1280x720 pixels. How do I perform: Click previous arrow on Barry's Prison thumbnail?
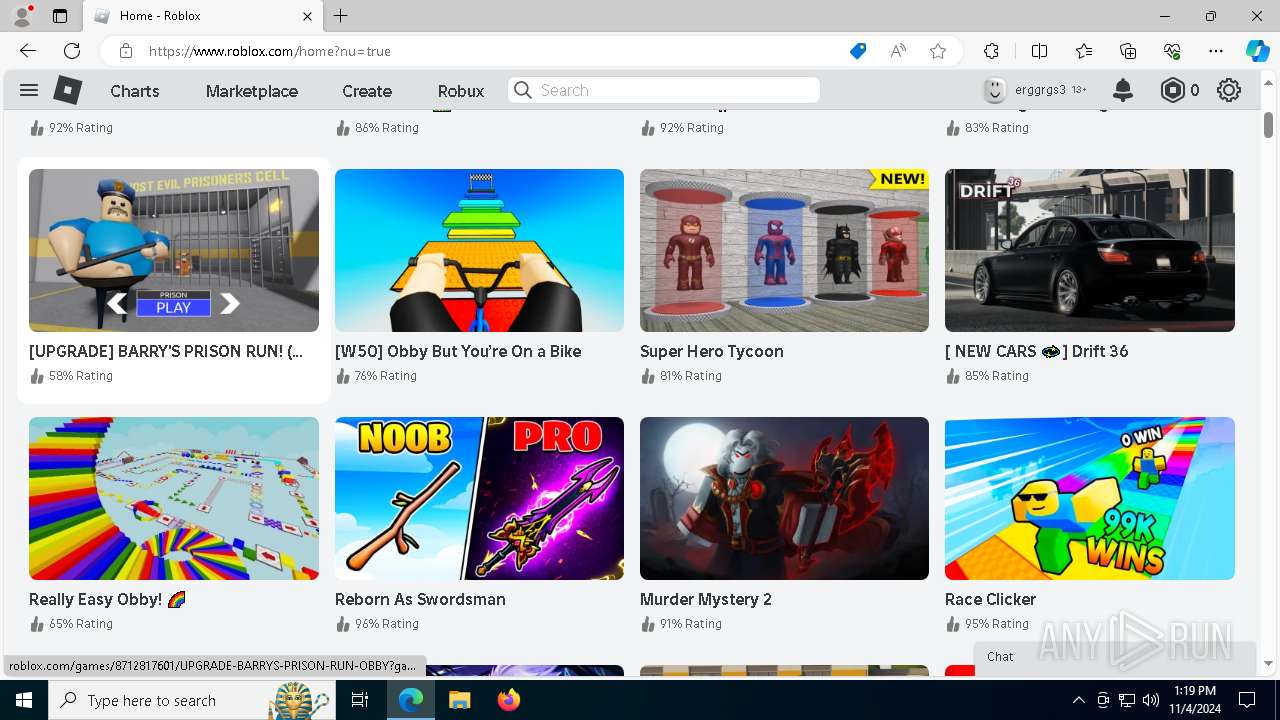click(x=117, y=303)
